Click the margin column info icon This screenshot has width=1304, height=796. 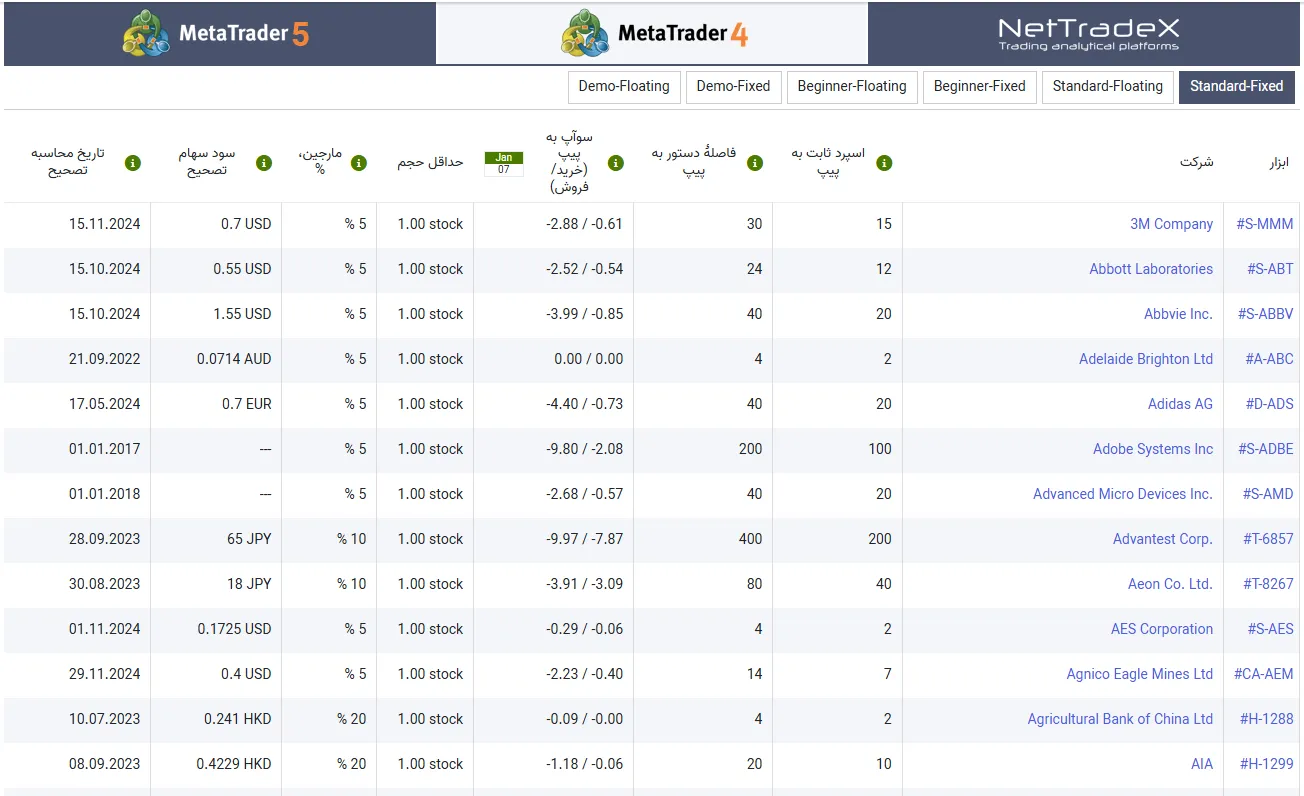359,162
